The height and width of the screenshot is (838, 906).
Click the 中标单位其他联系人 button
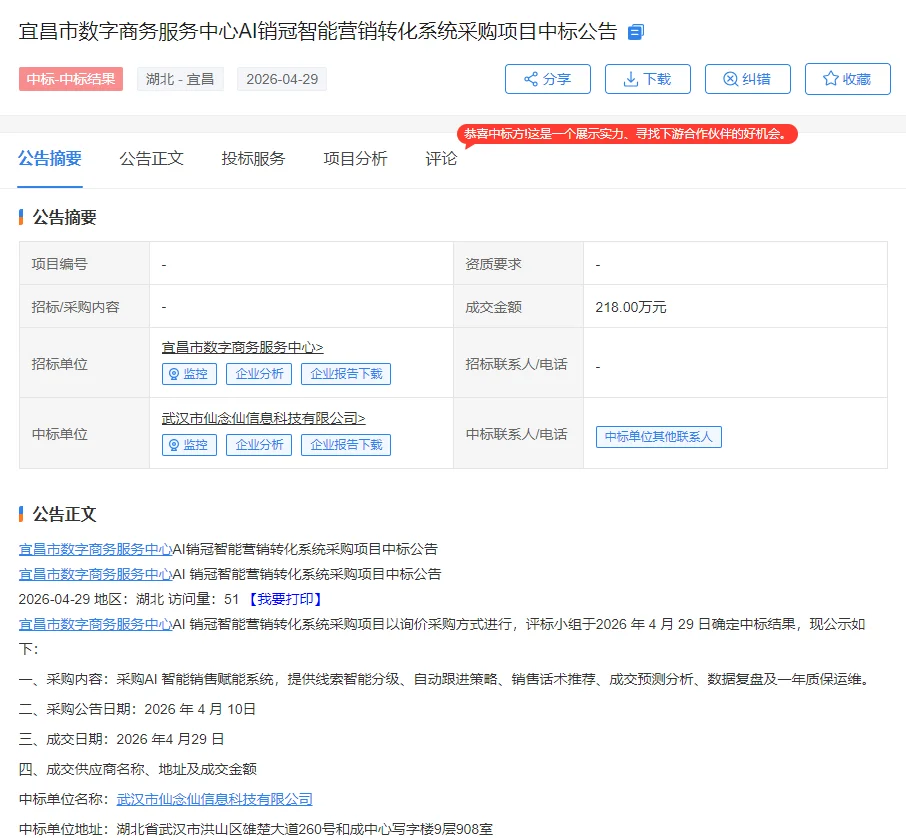659,437
